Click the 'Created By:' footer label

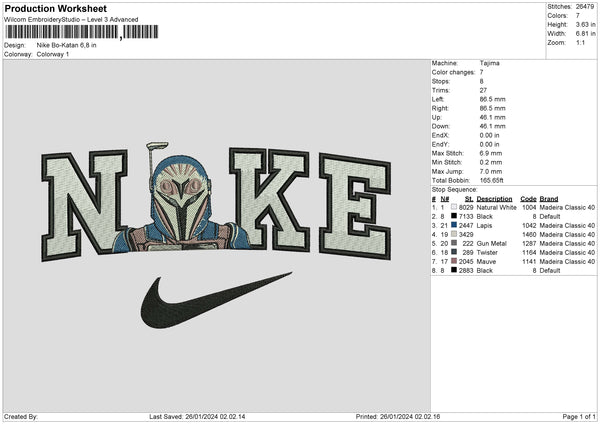click(21, 417)
